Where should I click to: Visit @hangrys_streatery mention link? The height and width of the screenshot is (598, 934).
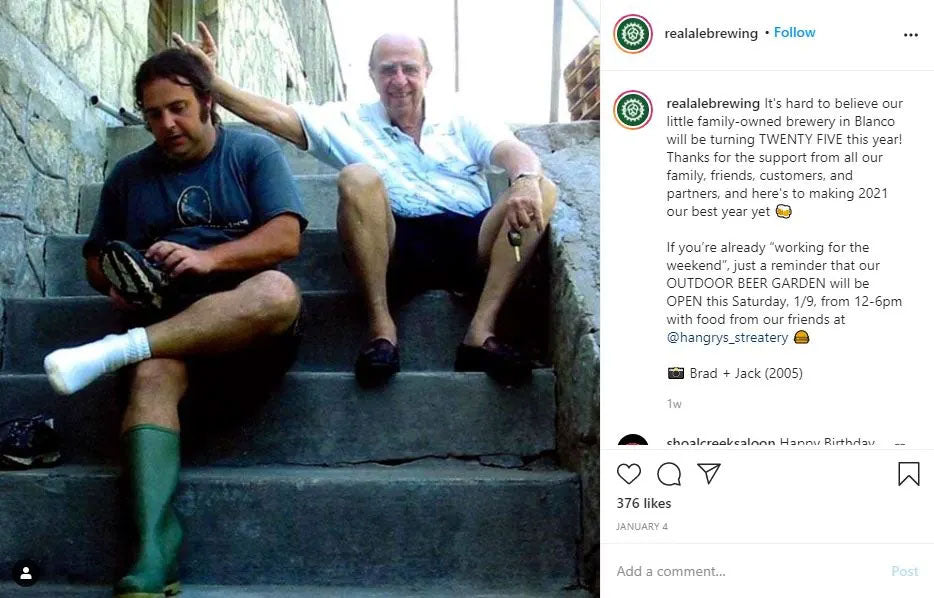(x=727, y=337)
